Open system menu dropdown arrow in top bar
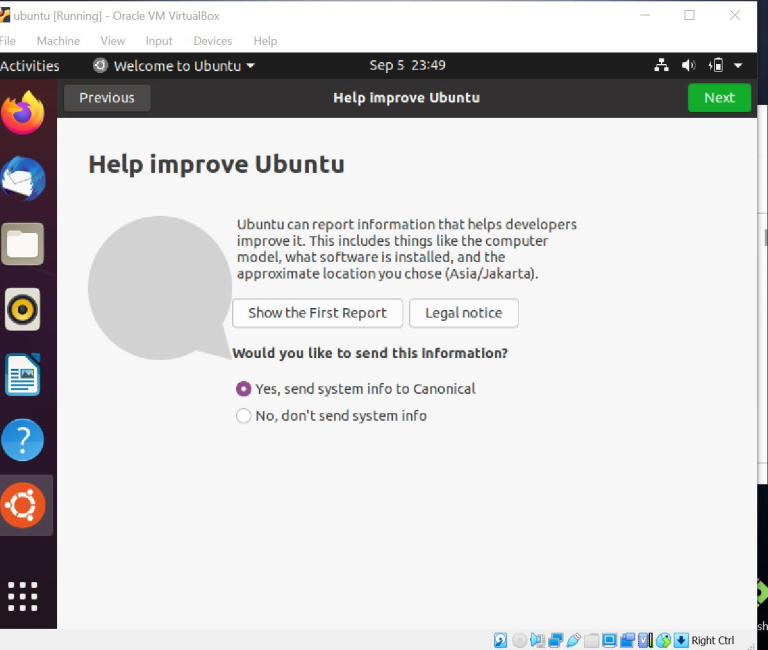The image size is (768, 650). pos(738,66)
